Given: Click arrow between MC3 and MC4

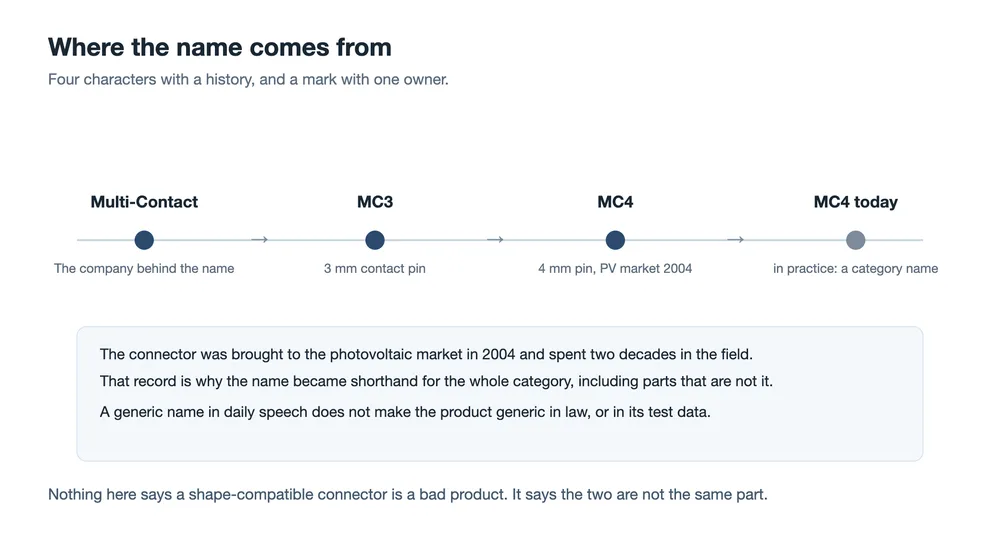Looking at the screenshot, I should (x=496, y=240).
